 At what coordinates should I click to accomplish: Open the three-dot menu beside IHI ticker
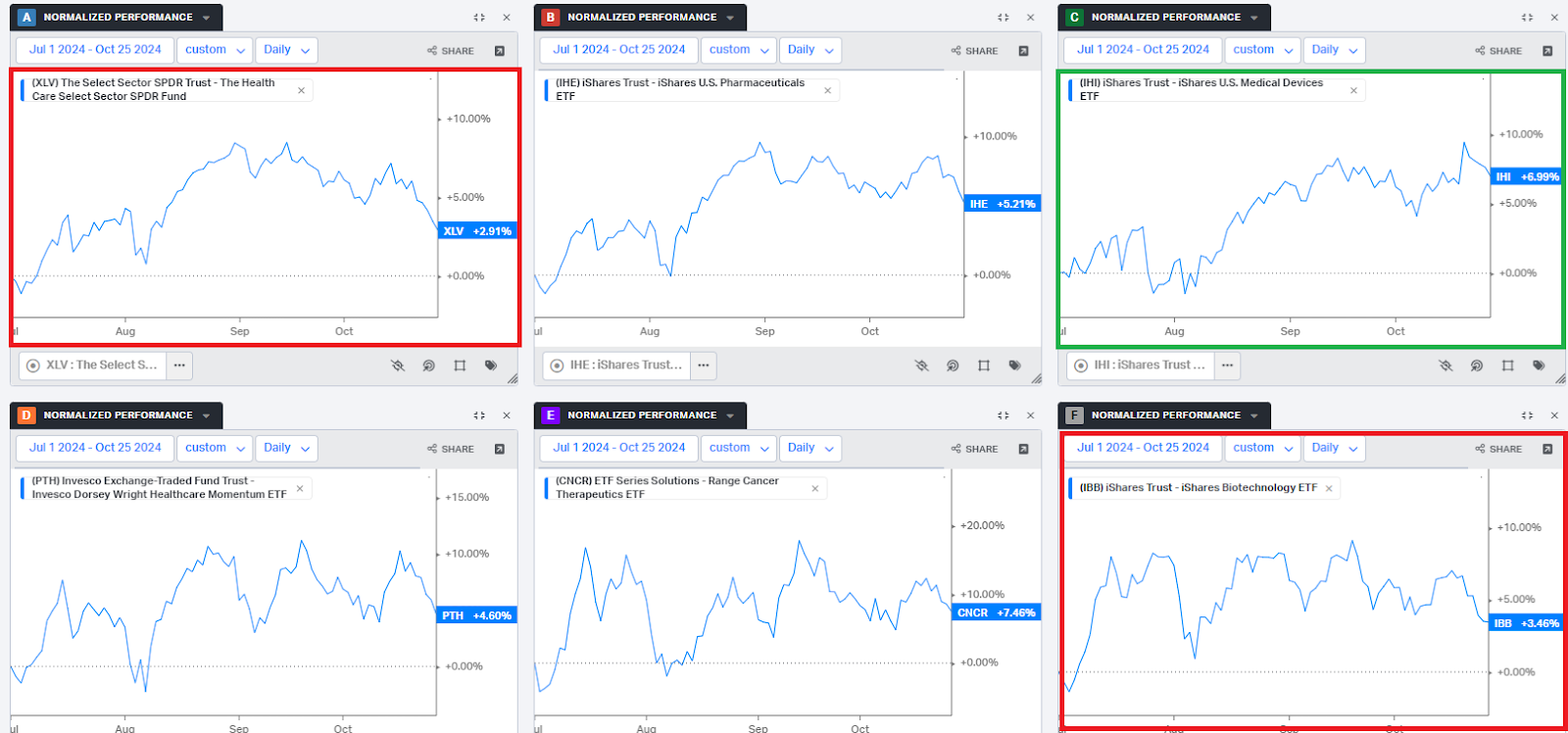[x=1228, y=366]
